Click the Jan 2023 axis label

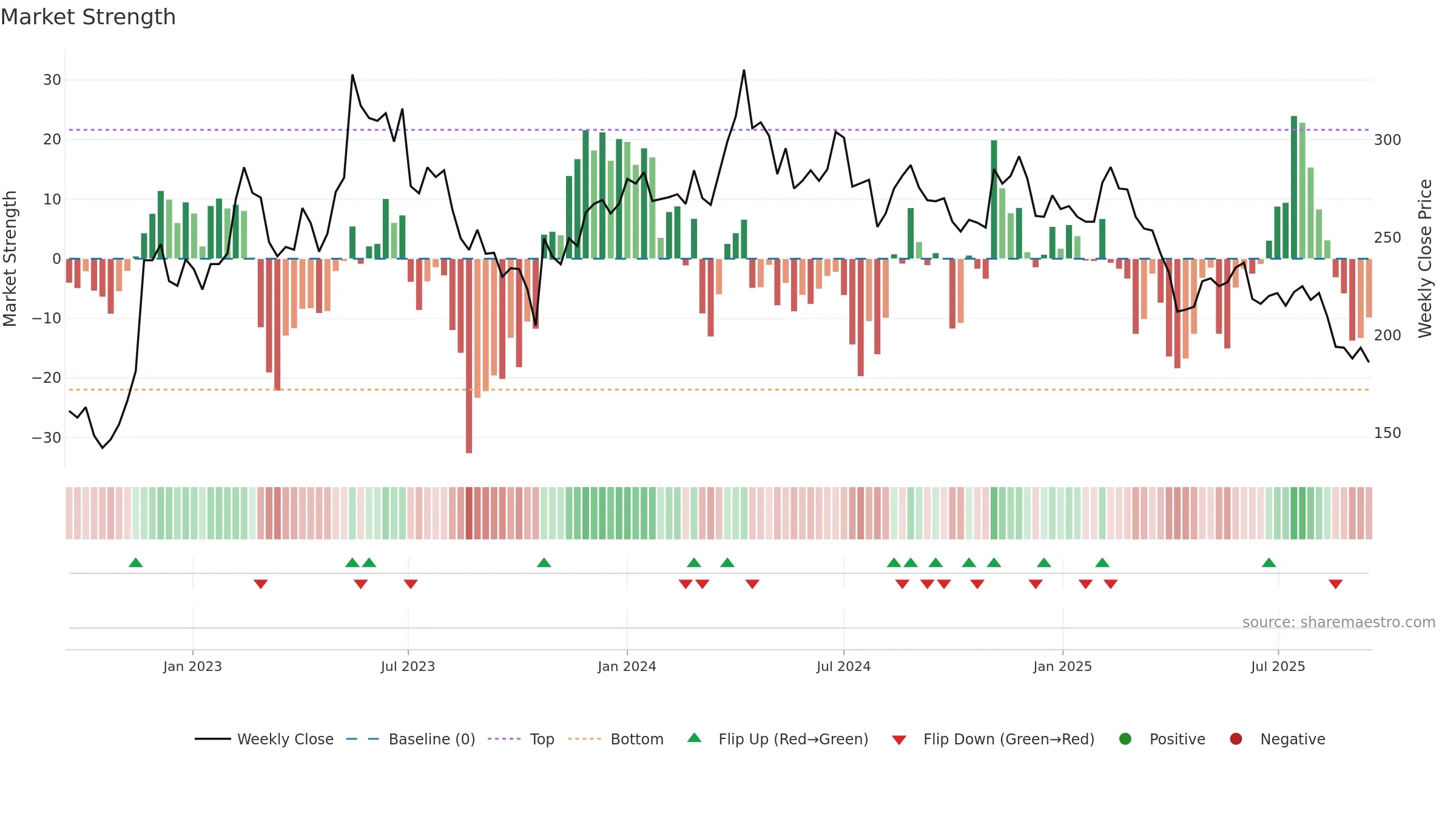192,666
